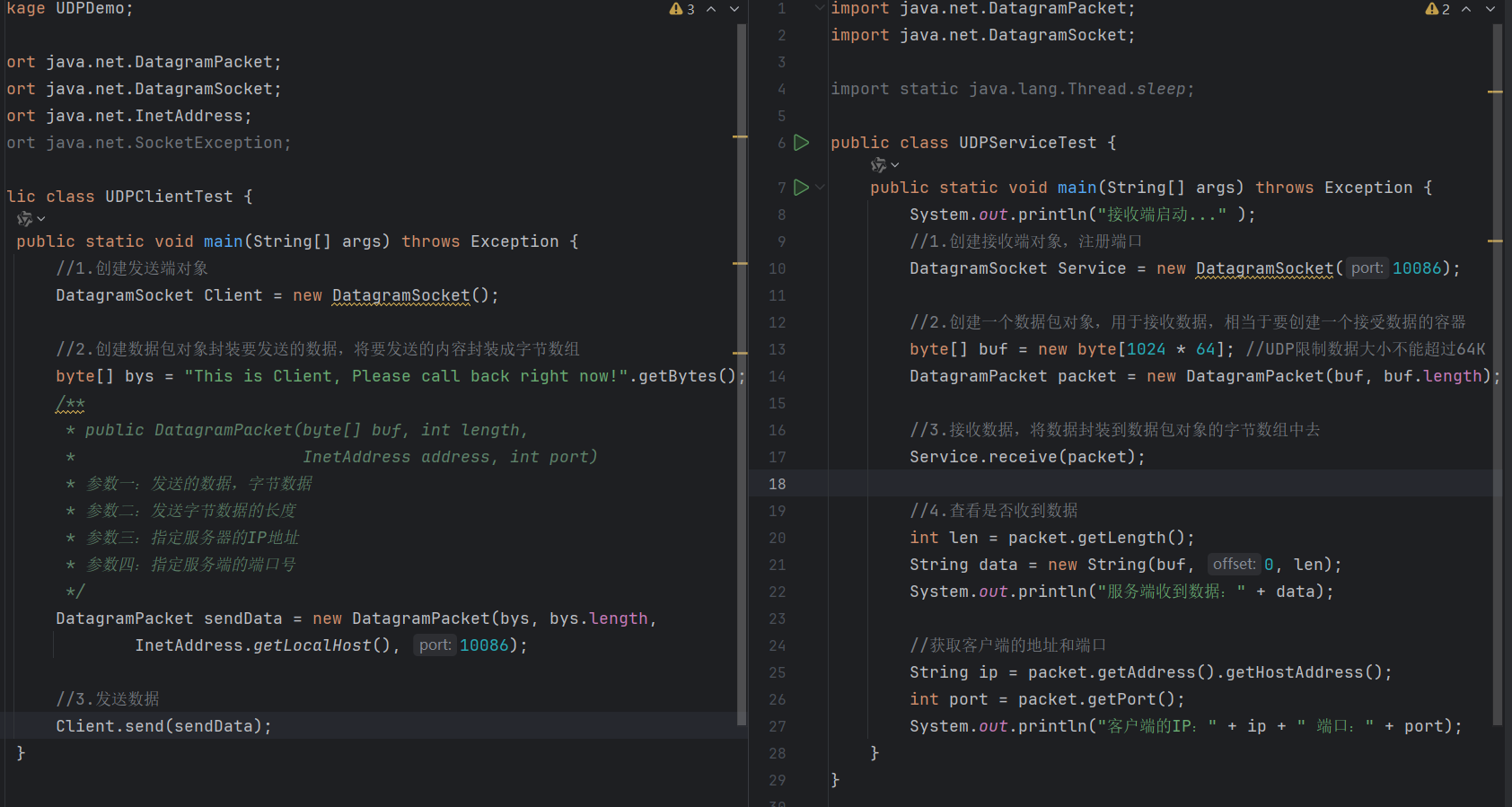
Task: Click the offset: inlay hint on line 21
Action: 1234,565
